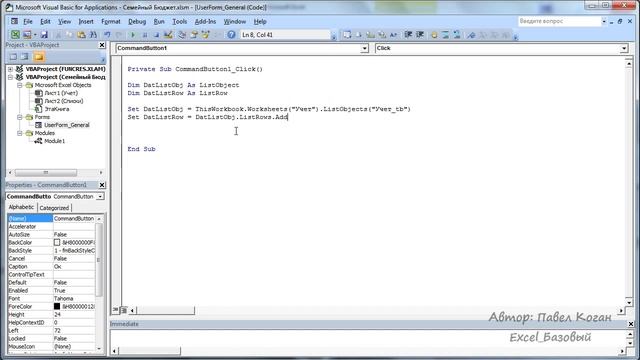Switch to Procedure View button
Screen dimensions: 640x360
tap(116, 310)
